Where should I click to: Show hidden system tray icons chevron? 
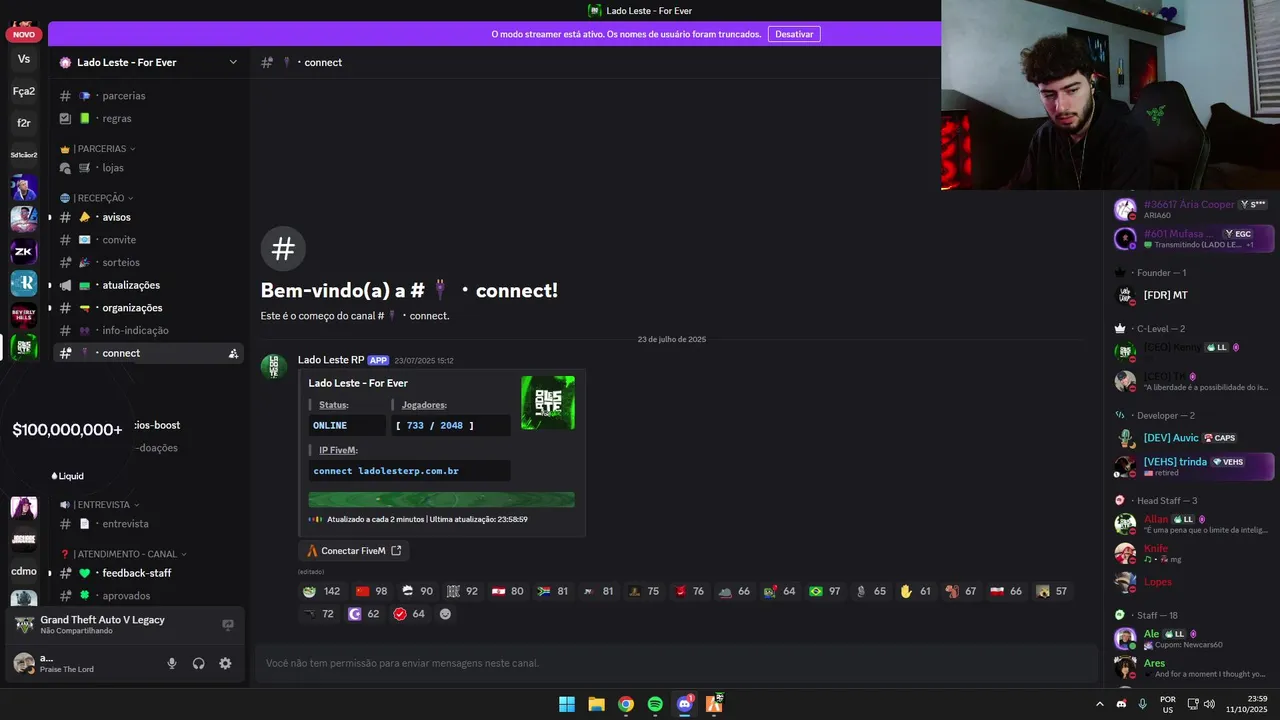click(1100, 704)
